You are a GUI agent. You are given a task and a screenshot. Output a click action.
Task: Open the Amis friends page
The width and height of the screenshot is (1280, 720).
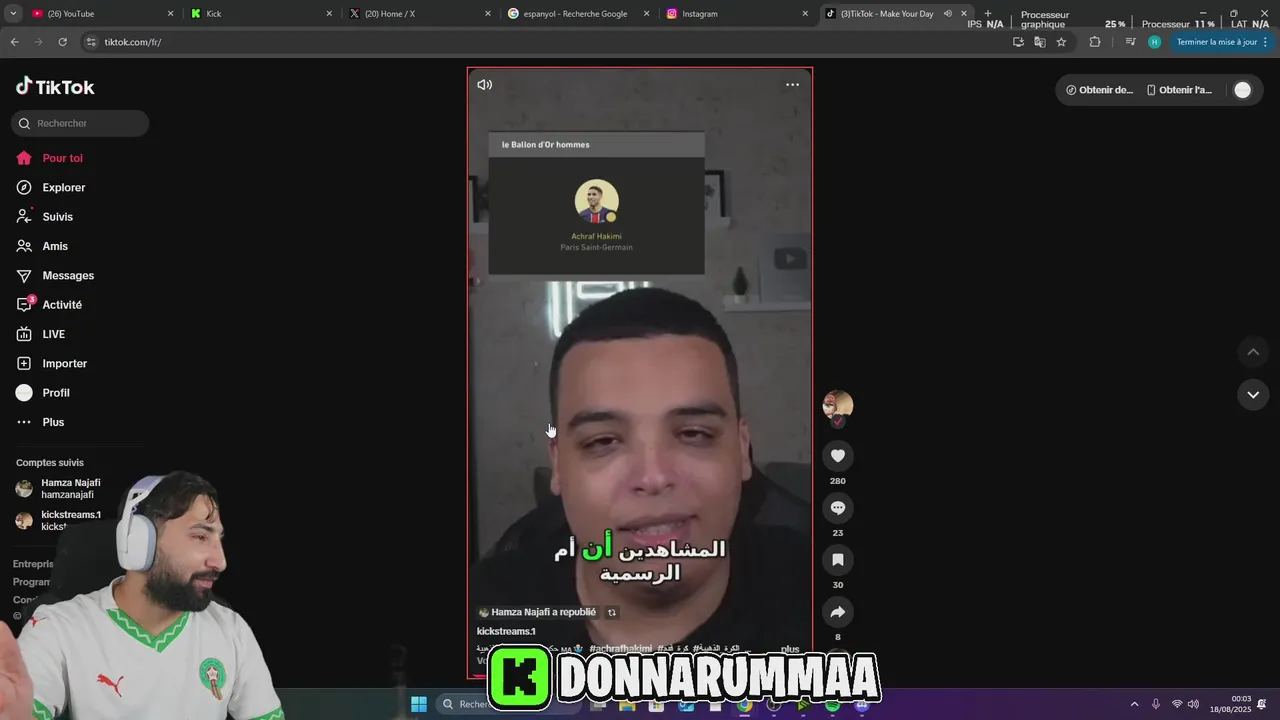click(x=42, y=246)
